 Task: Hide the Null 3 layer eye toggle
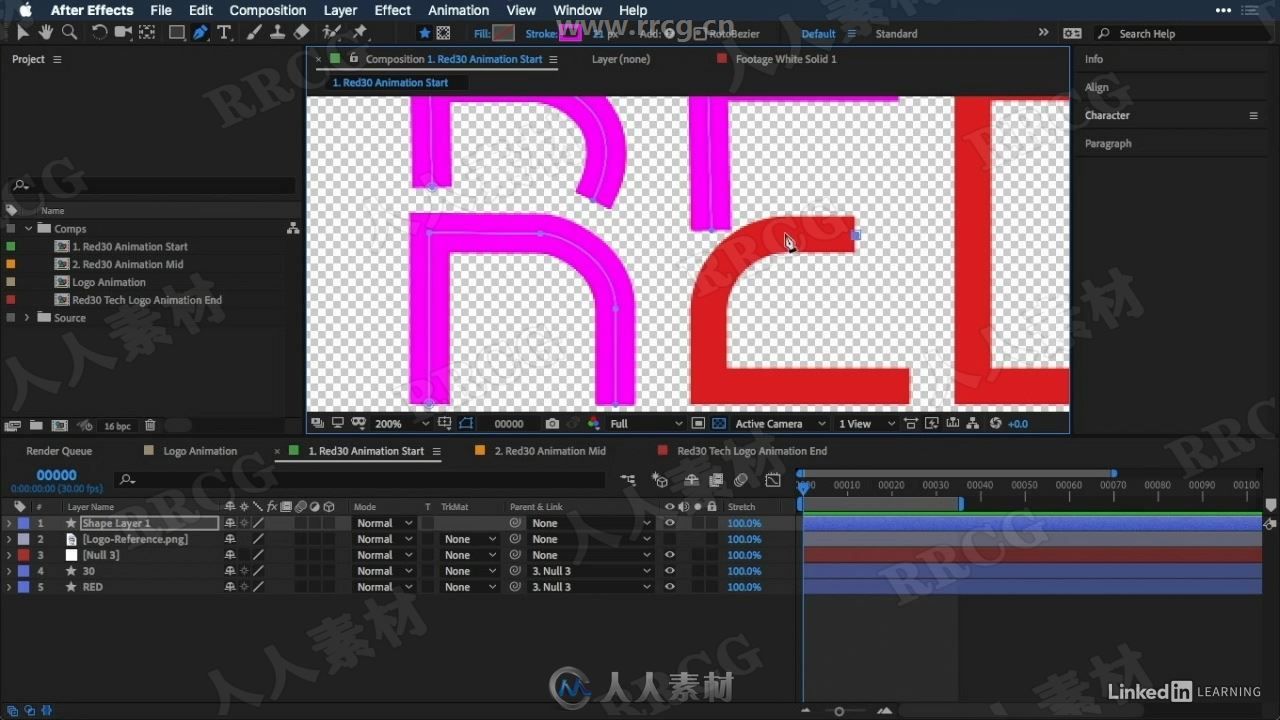(670, 555)
